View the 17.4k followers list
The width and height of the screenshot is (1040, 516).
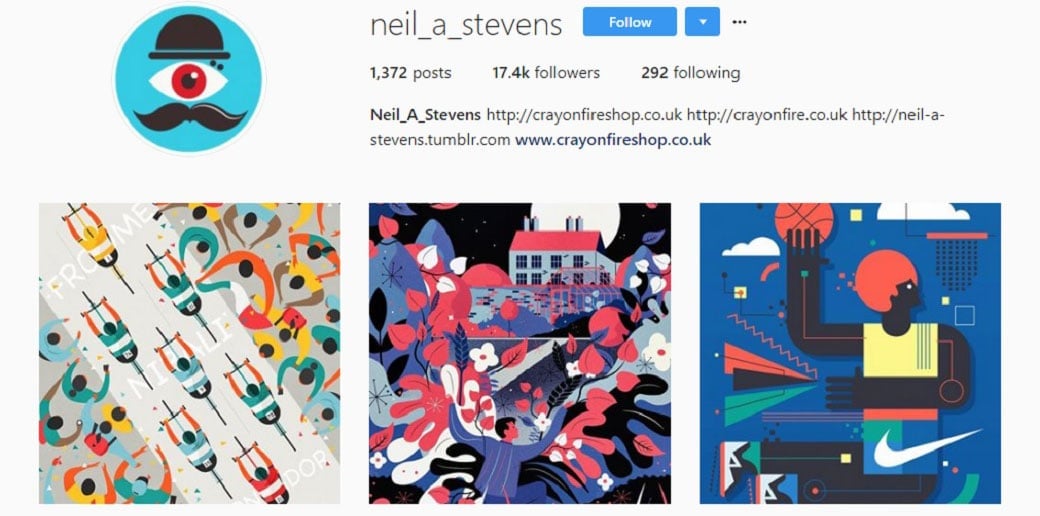point(546,73)
